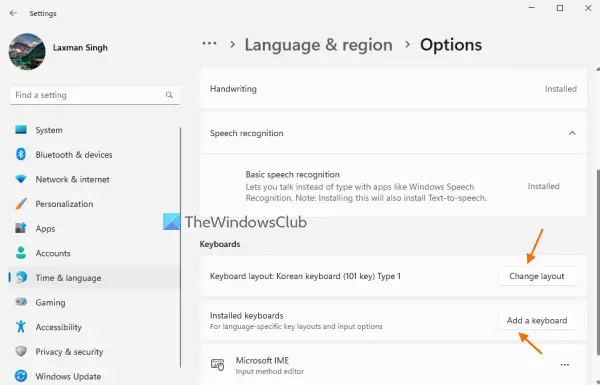Click the Find a setting search box

[x=95, y=95]
